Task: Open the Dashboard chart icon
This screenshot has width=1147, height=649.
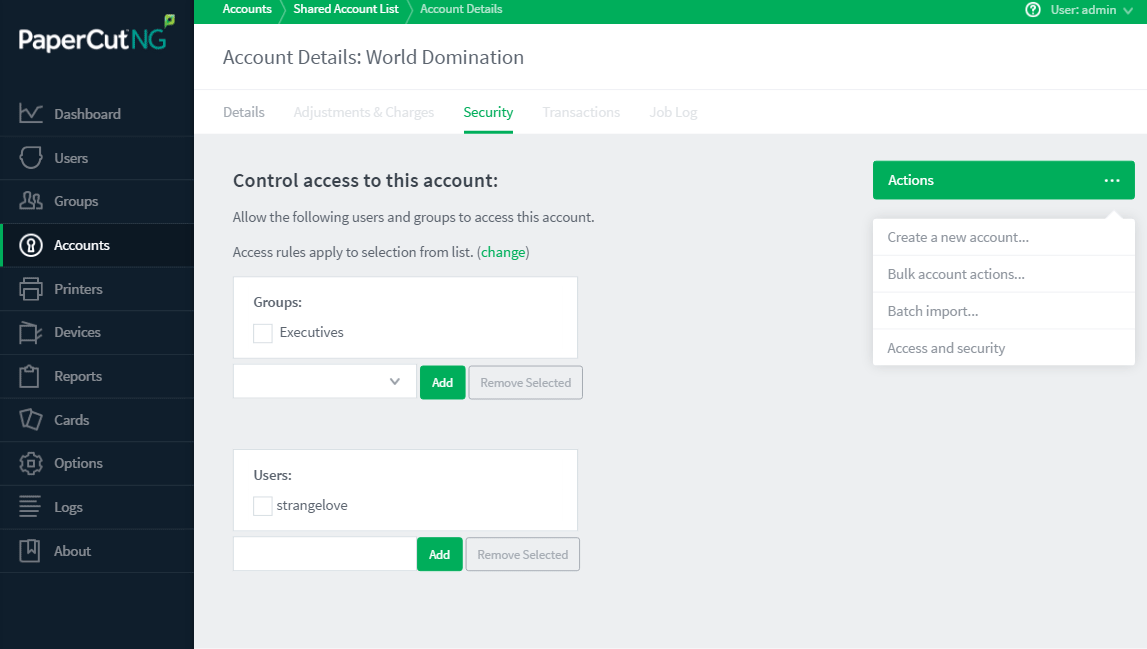Action: (31, 113)
